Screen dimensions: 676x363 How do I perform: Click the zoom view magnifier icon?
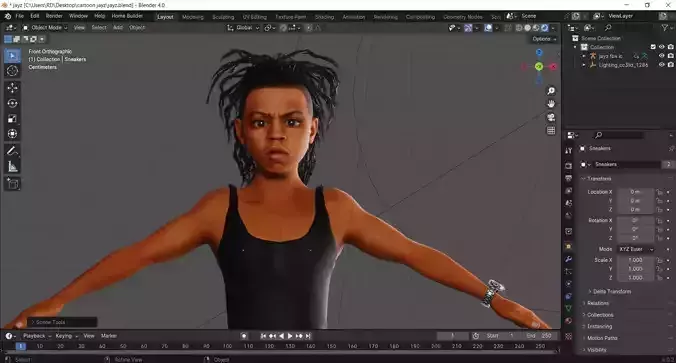[551, 91]
